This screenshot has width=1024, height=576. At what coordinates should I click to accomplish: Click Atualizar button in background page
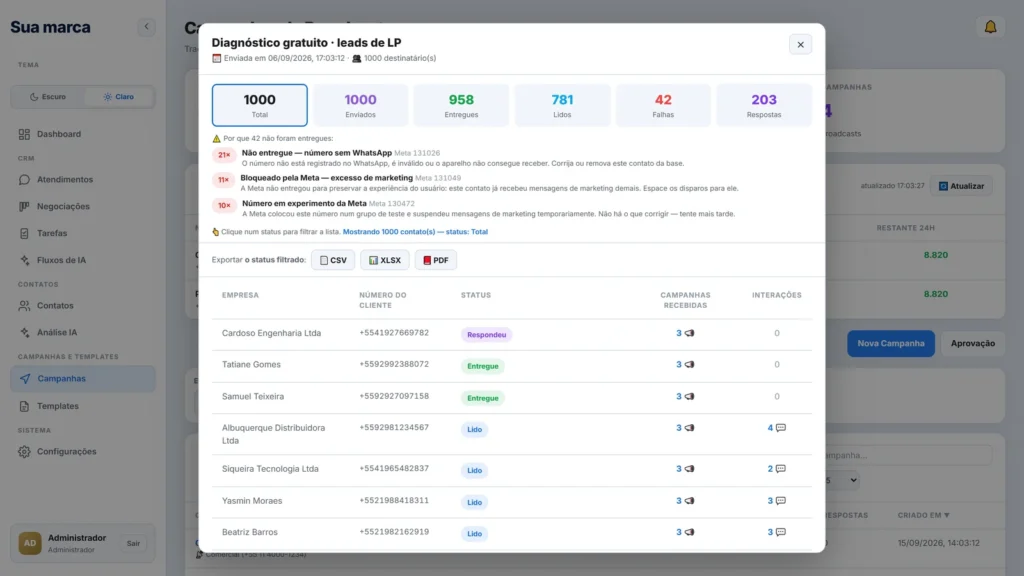(x=961, y=186)
